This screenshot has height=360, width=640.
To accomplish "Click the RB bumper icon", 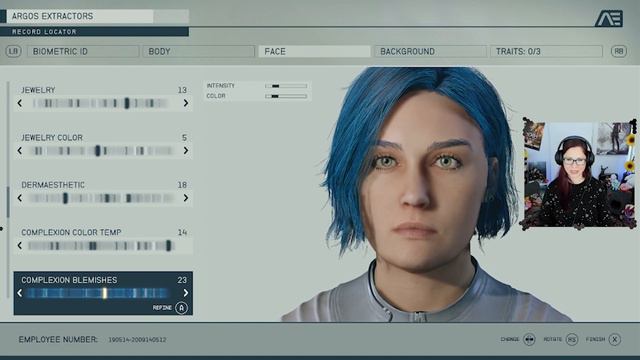I will [619, 51].
